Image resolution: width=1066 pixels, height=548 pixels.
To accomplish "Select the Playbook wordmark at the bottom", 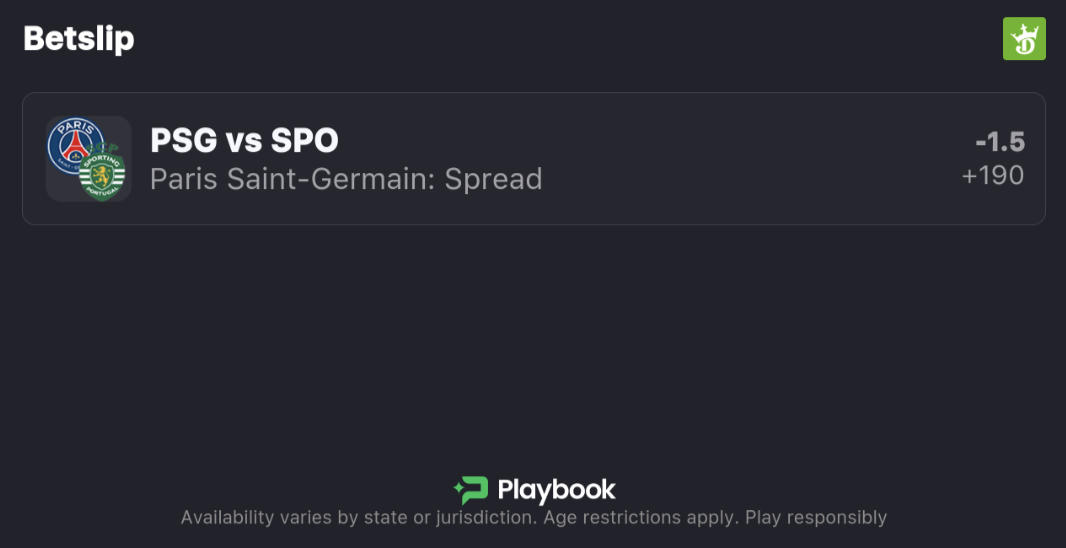I will click(x=556, y=490).
